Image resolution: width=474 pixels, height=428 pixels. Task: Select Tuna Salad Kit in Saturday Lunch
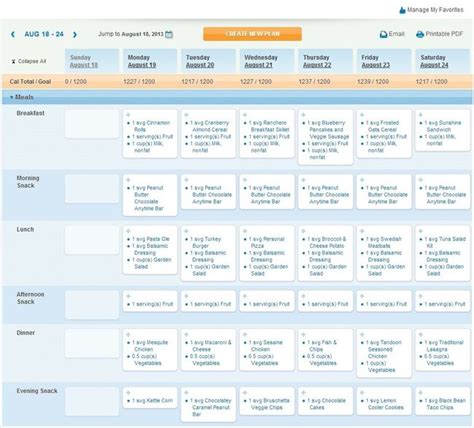[445, 242]
